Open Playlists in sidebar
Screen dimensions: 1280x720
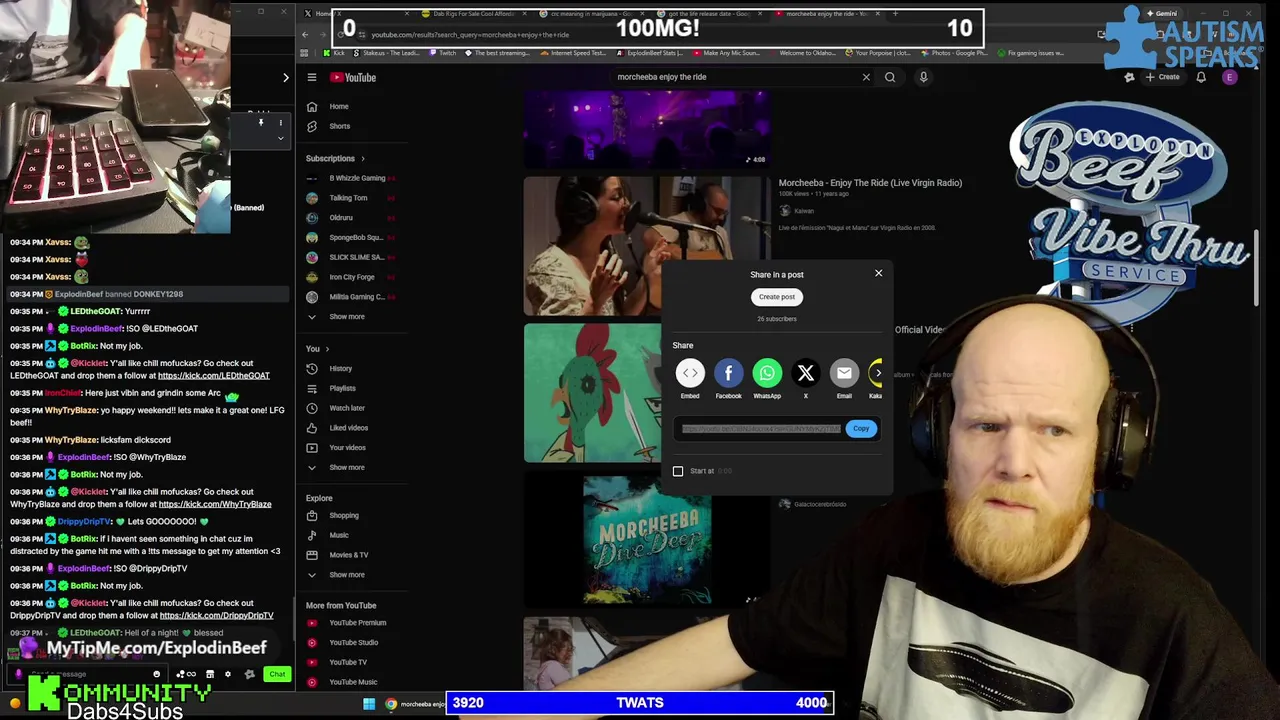(x=342, y=388)
